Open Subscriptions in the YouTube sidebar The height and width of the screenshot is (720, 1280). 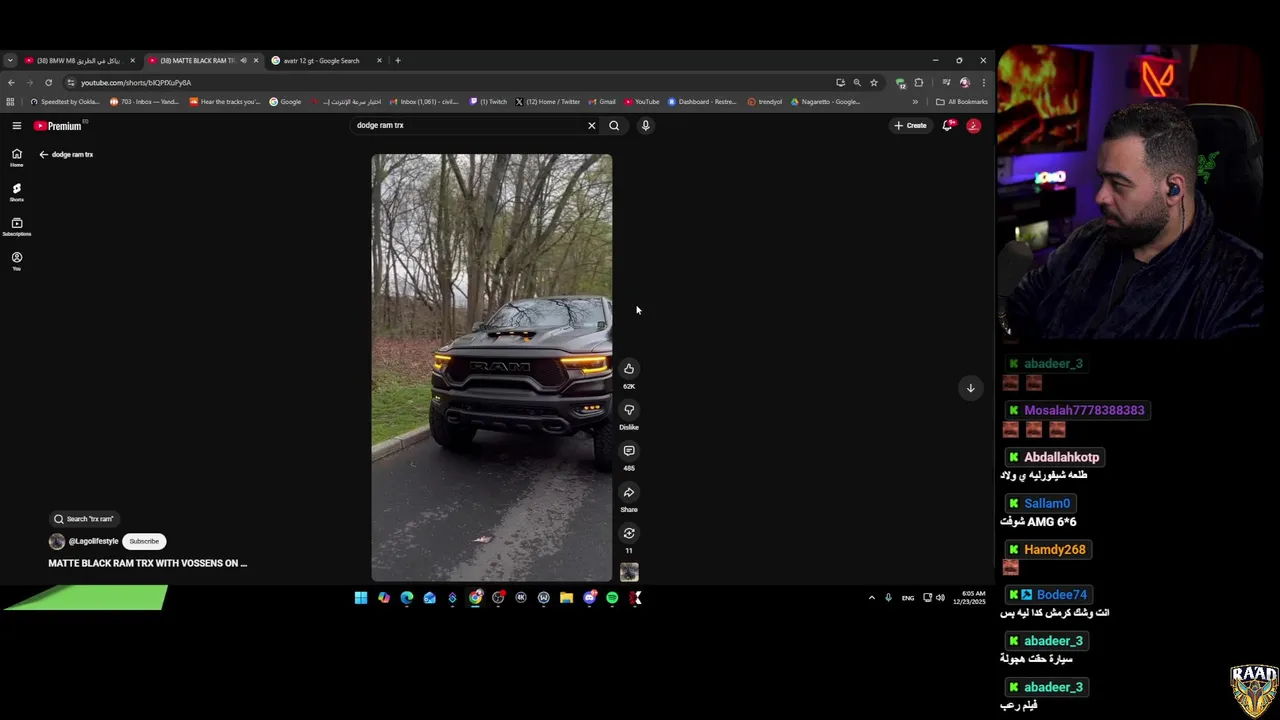[16, 227]
